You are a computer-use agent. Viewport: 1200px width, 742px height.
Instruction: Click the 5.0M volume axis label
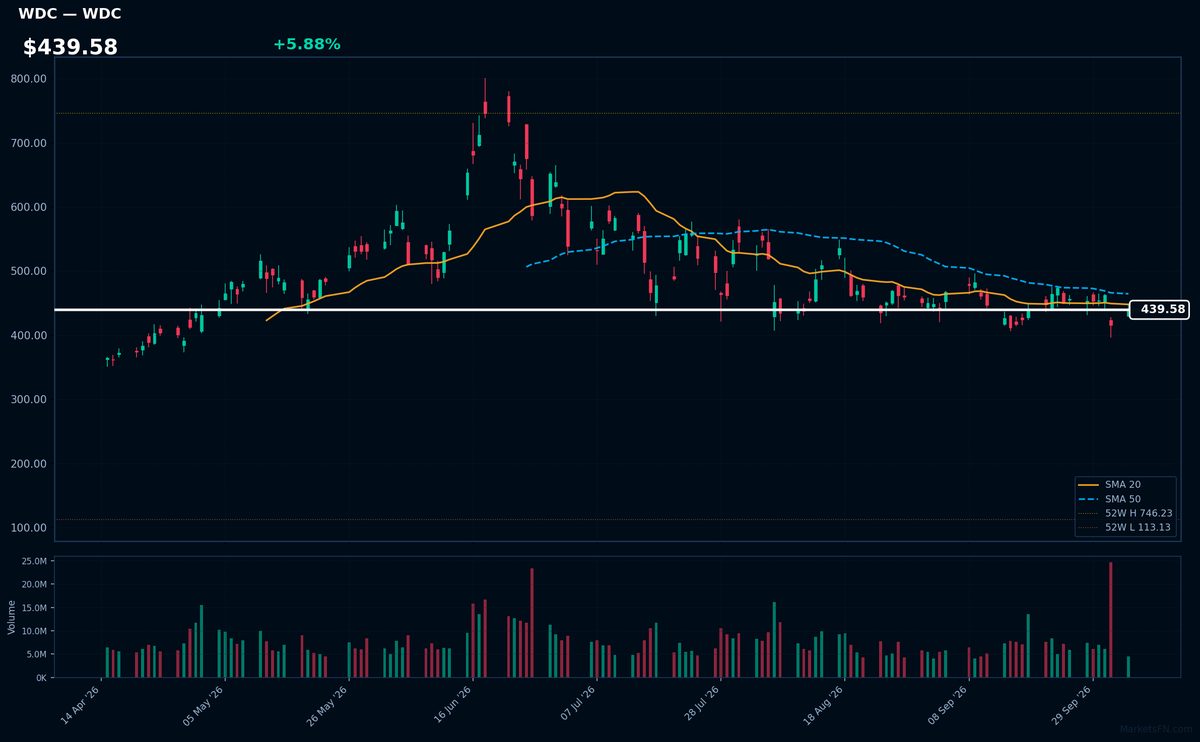pyautogui.click(x=37, y=655)
